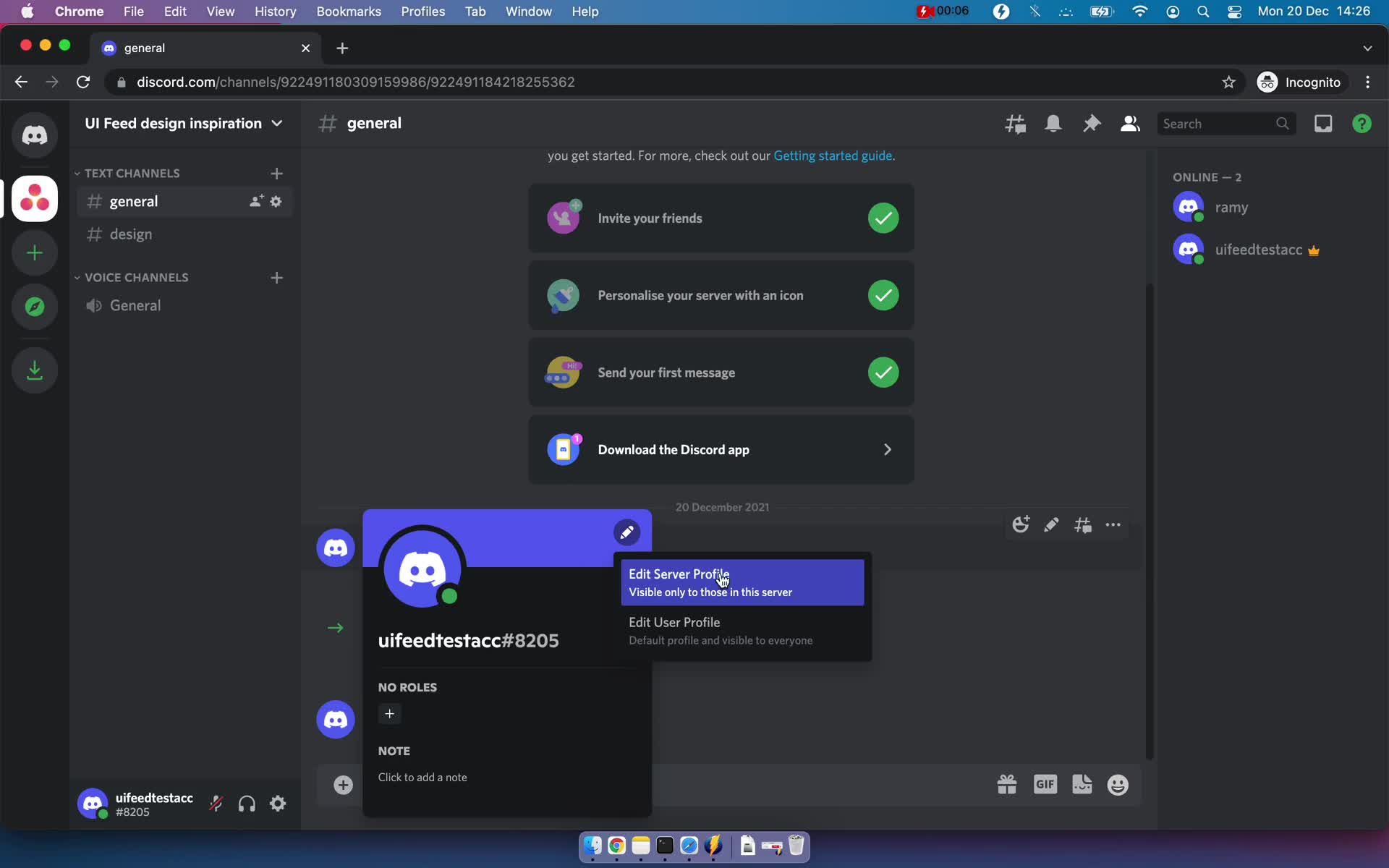This screenshot has height=868, width=1389.
Task: Open message More options ellipsis
Action: click(1113, 525)
